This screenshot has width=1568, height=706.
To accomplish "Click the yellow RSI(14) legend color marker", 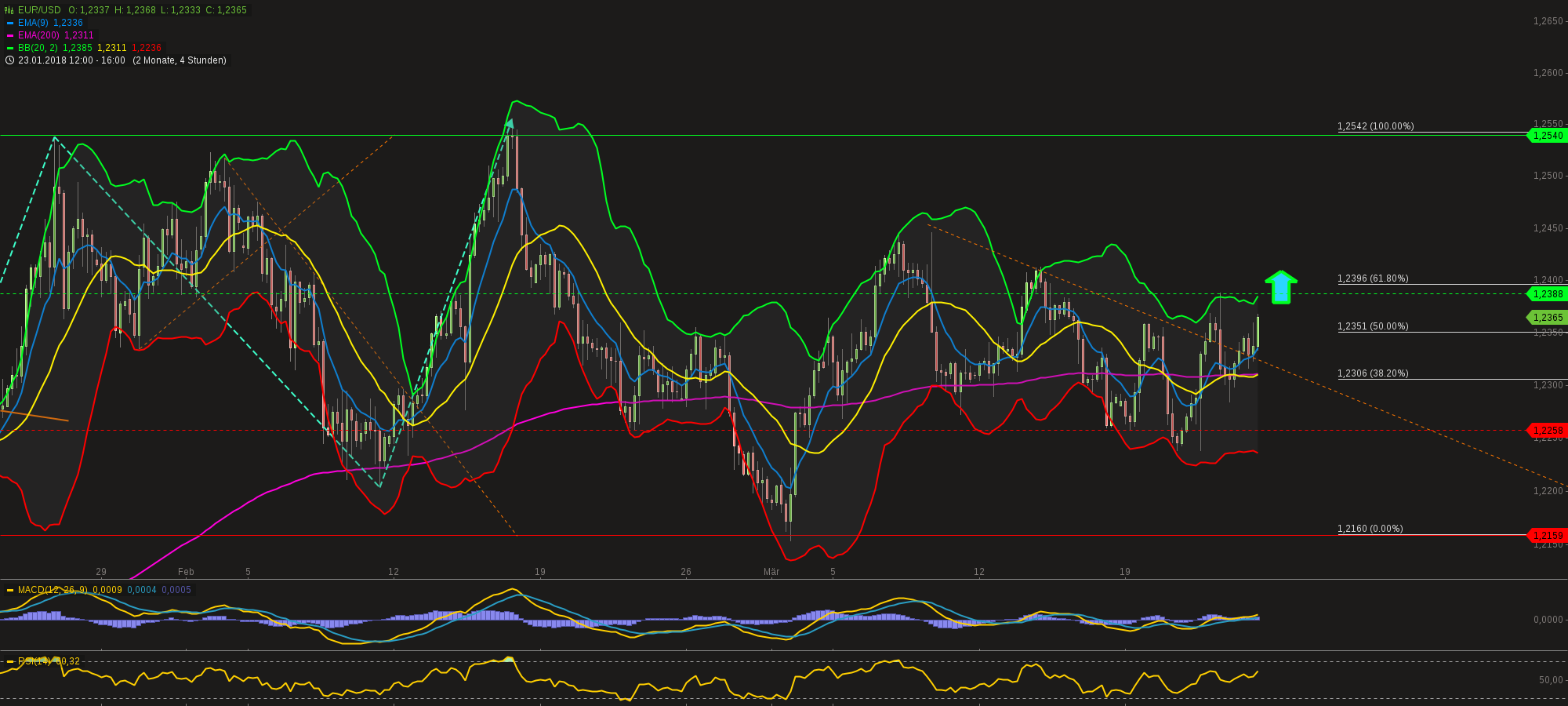I will tap(10, 661).
